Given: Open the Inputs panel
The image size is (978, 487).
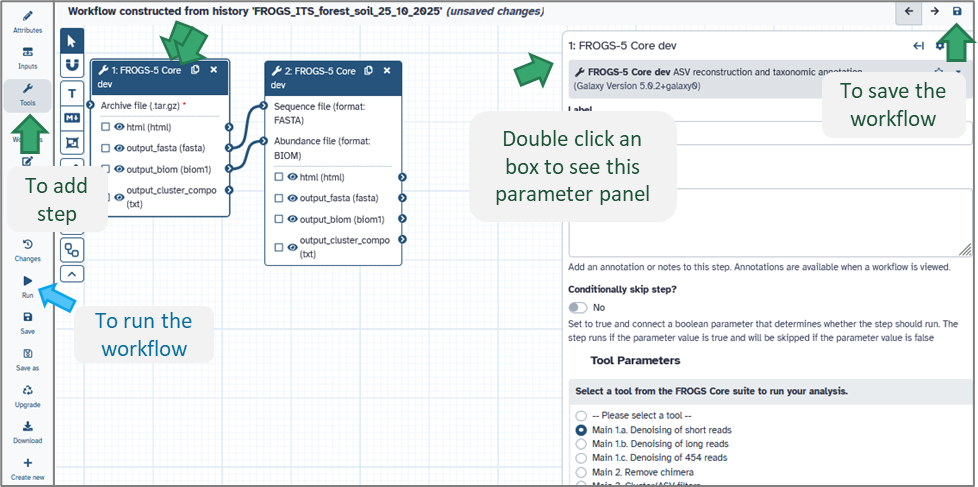Looking at the screenshot, I should tap(27, 57).
